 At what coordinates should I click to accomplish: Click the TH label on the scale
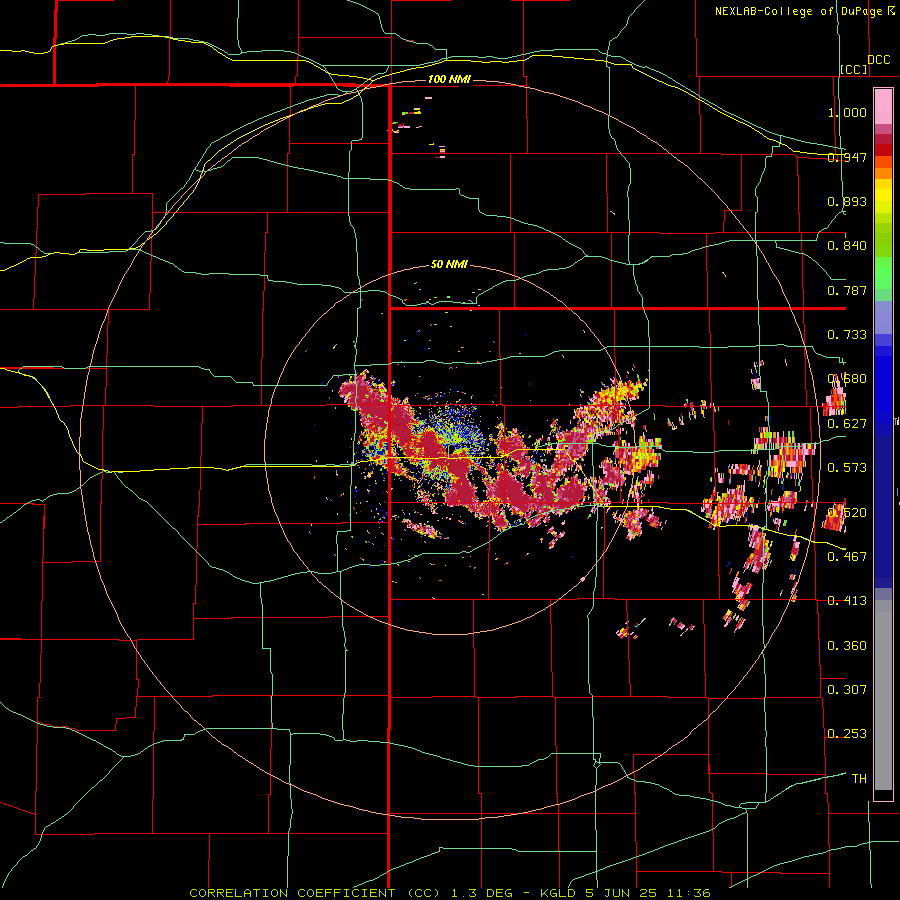point(859,779)
